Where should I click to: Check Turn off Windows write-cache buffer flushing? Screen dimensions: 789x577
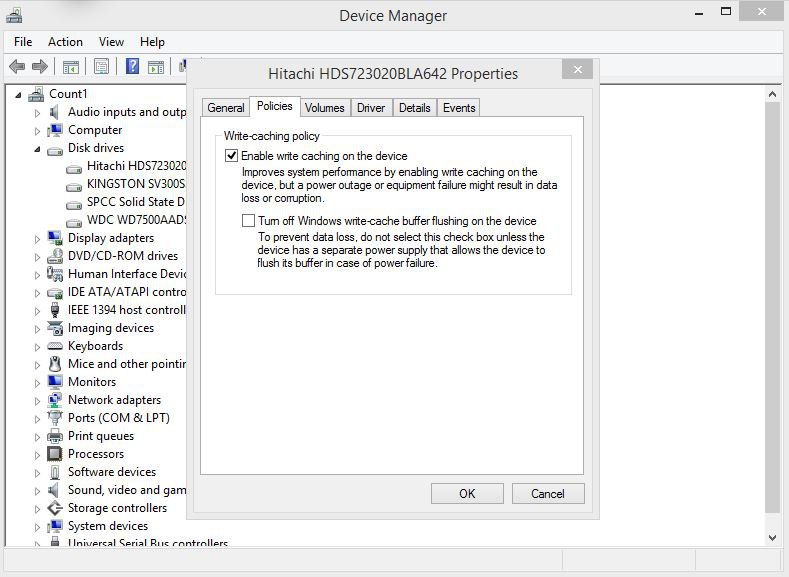[x=248, y=221]
